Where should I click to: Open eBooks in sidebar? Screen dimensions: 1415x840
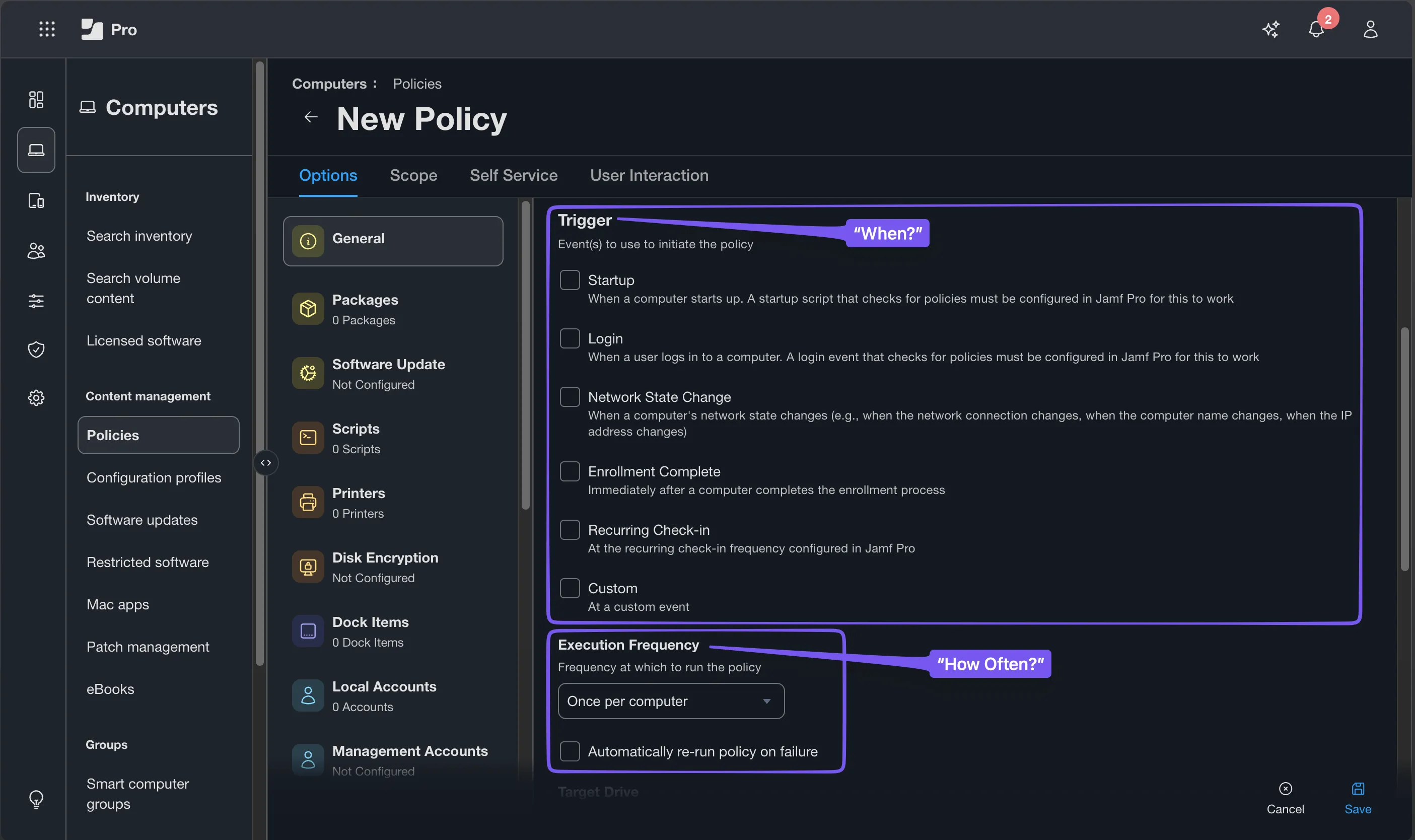[x=110, y=689]
